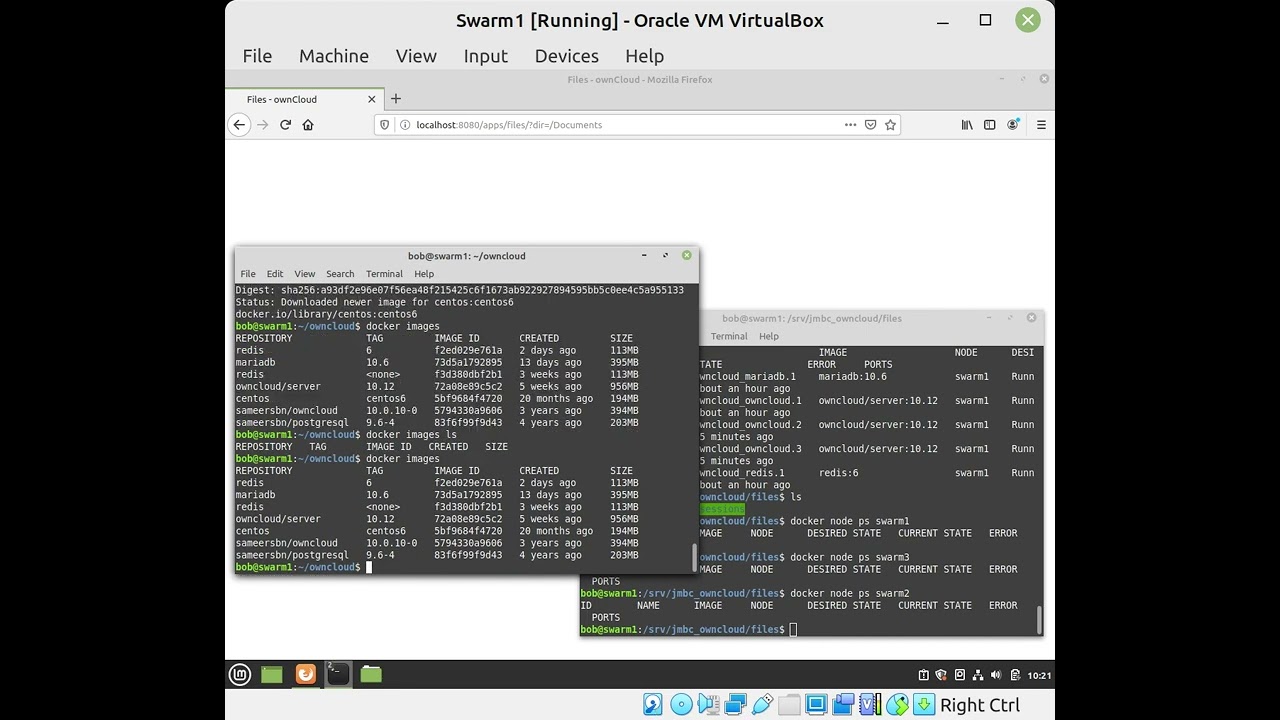Click VirtualBox mouse integration status icon
This screenshot has height=720, width=1280.
click(x=897, y=705)
